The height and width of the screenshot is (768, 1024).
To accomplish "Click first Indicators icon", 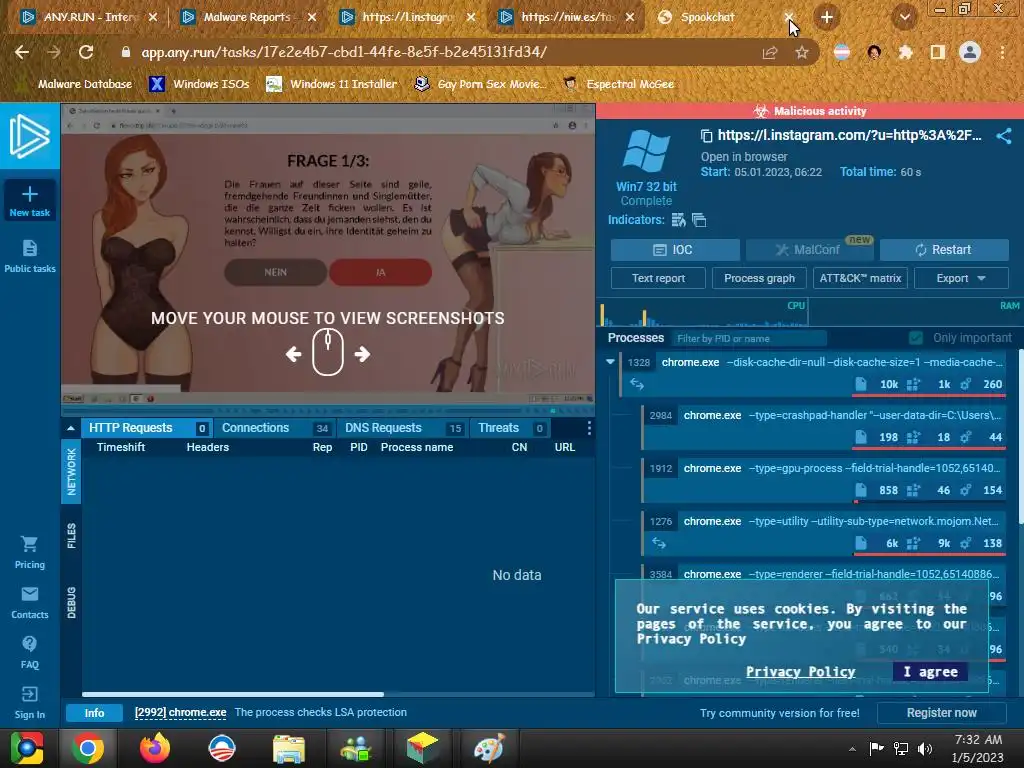I will [x=679, y=220].
